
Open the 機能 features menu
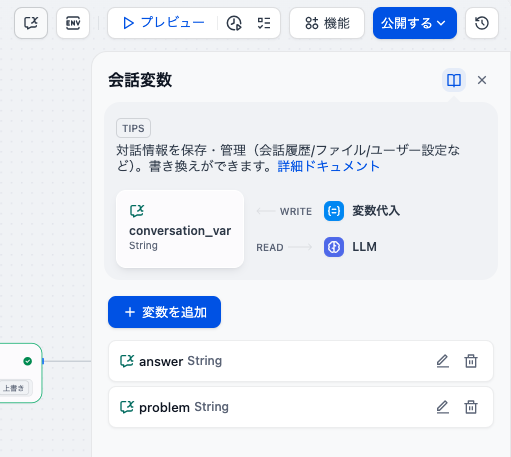[x=327, y=23]
